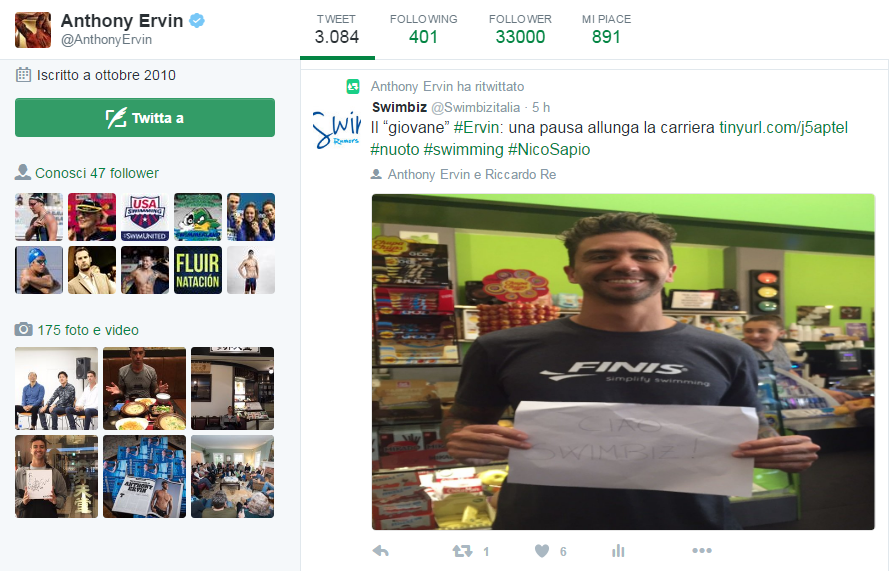Select the TWEET 3.084 tab
This screenshot has height=571, width=889.
[337, 29]
